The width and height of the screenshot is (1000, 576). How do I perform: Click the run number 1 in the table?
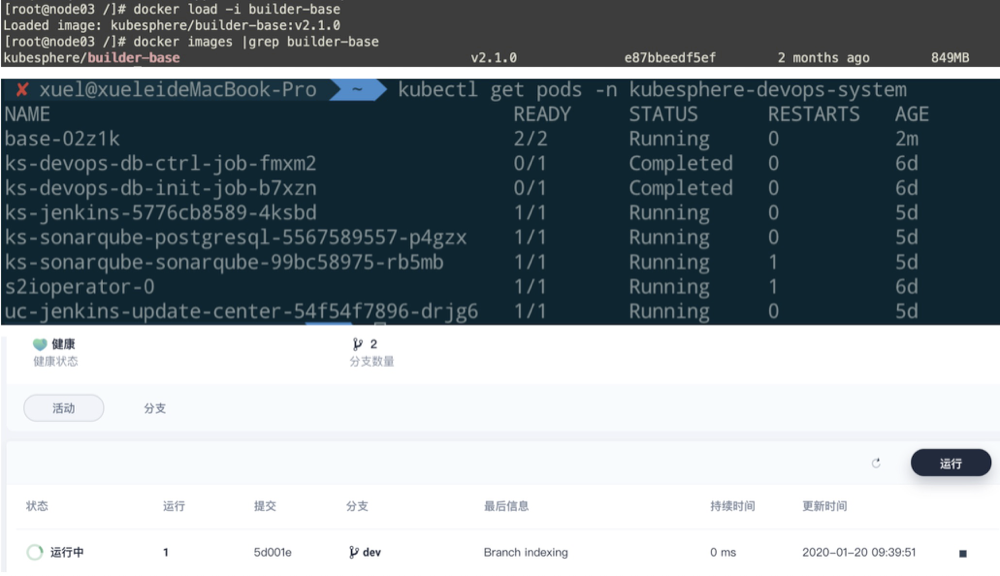pos(166,552)
